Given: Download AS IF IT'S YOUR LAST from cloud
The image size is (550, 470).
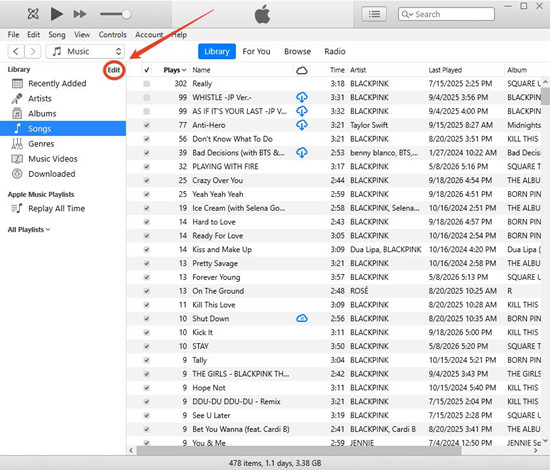Looking at the screenshot, I should point(302,111).
